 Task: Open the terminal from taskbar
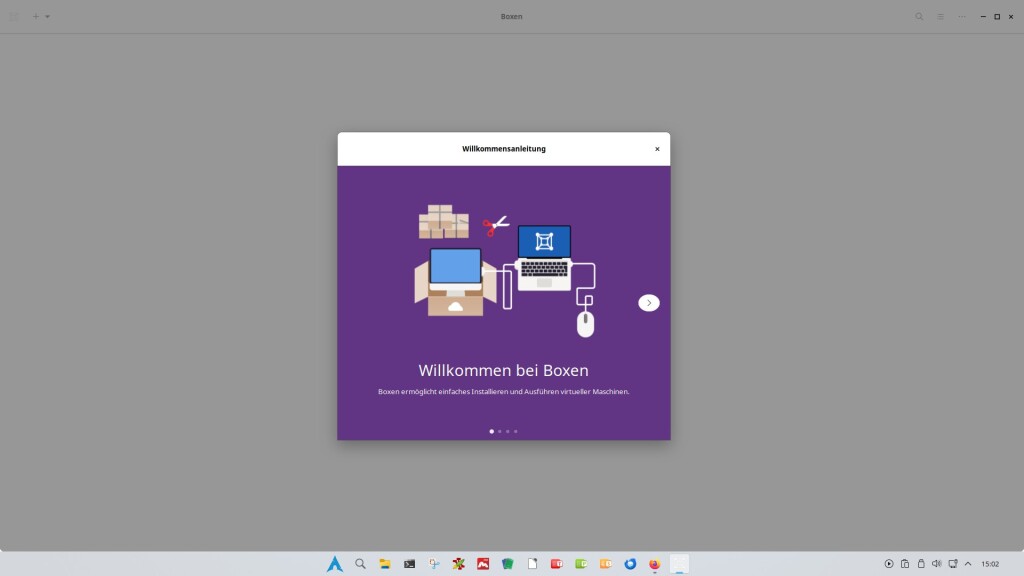tap(409, 564)
